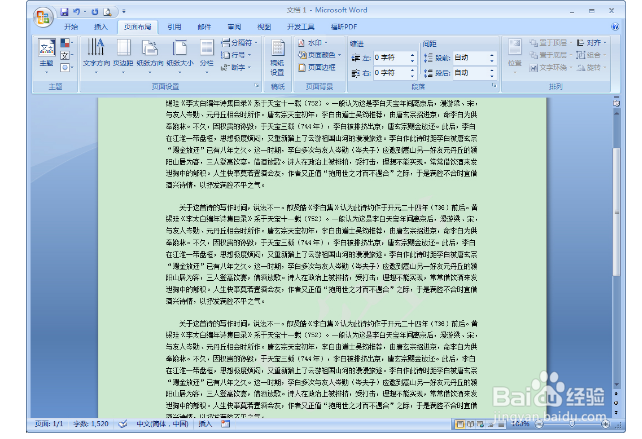The height and width of the screenshot is (439, 642).
Task: Click 页面边框 (Page Borders) button
Action: pos(317,67)
